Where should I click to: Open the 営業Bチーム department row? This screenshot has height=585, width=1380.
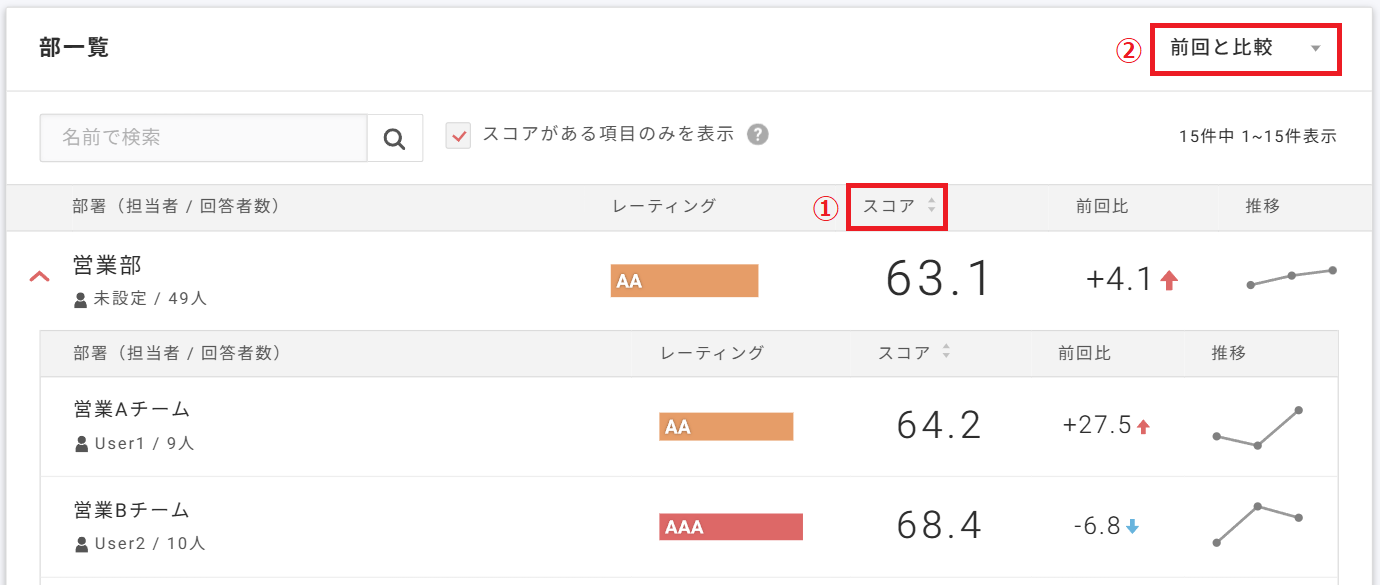(132, 510)
